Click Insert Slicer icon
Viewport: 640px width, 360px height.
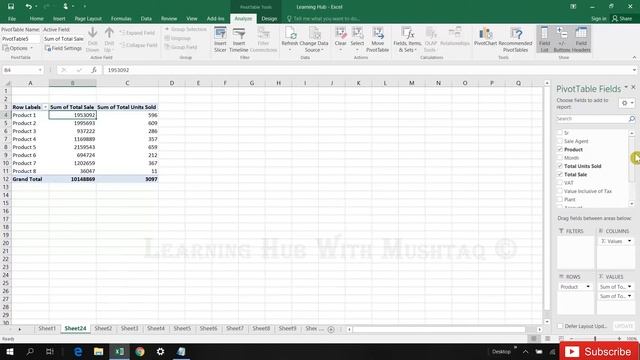220,39
